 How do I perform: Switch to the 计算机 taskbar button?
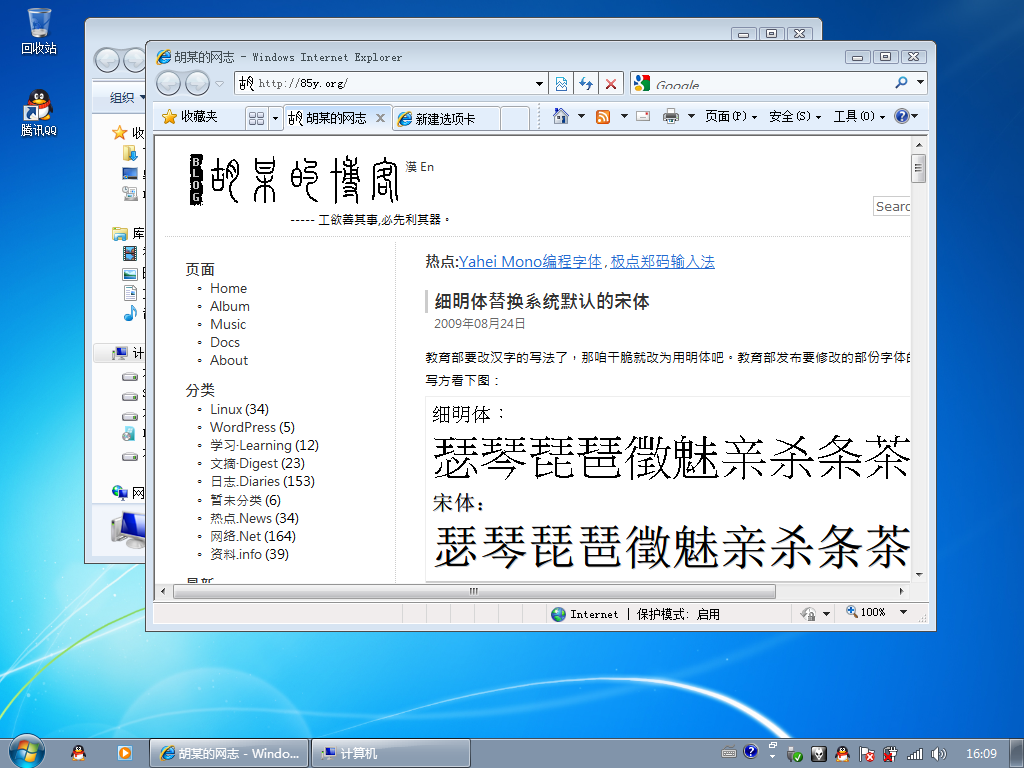pos(391,753)
